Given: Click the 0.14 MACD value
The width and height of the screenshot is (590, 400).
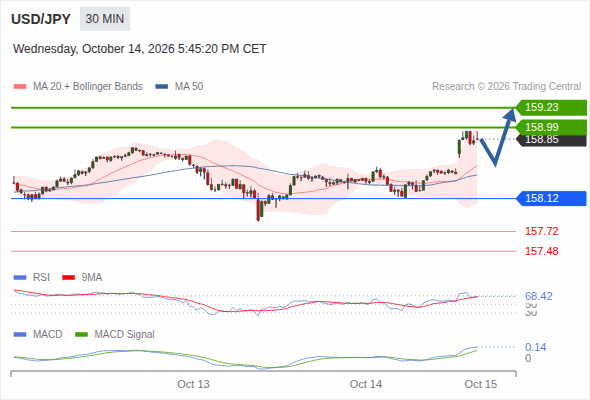Looking at the screenshot, I should pyautogui.click(x=536, y=347).
